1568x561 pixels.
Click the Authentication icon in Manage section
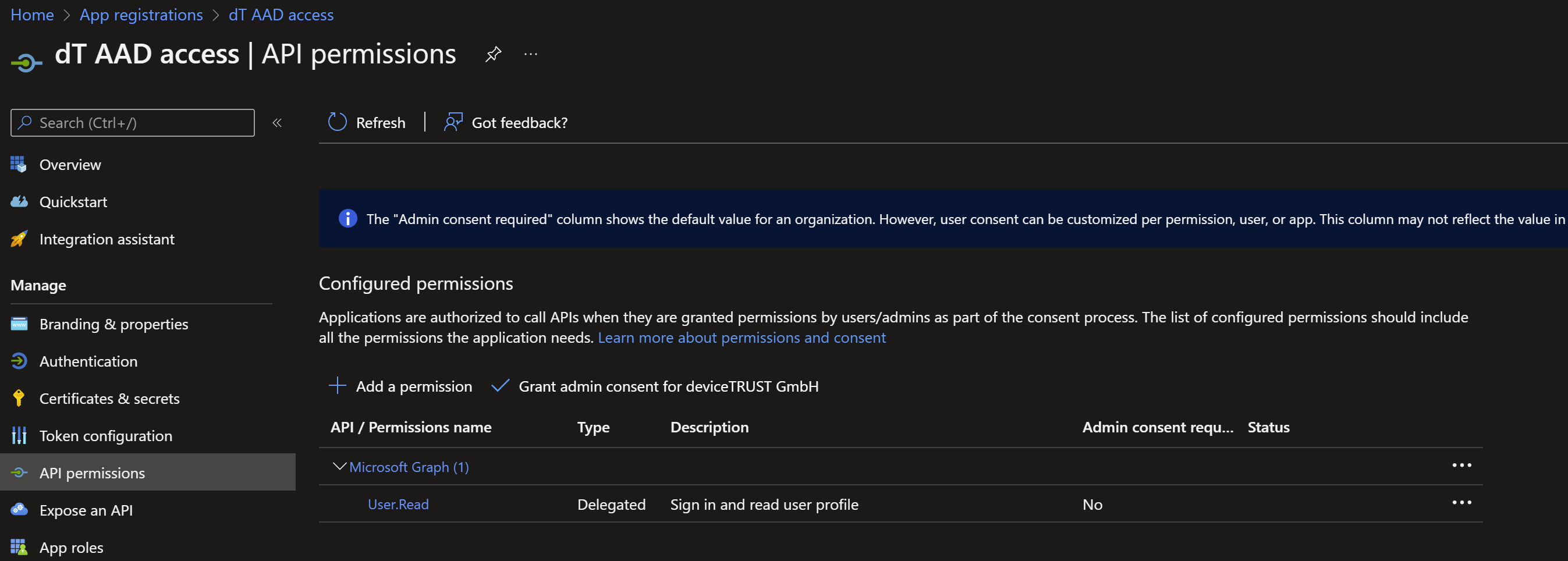(x=19, y=361)
